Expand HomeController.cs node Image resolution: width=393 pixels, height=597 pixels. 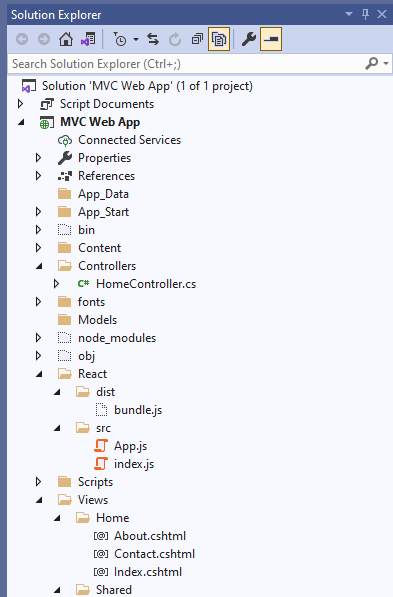(56, 284)
